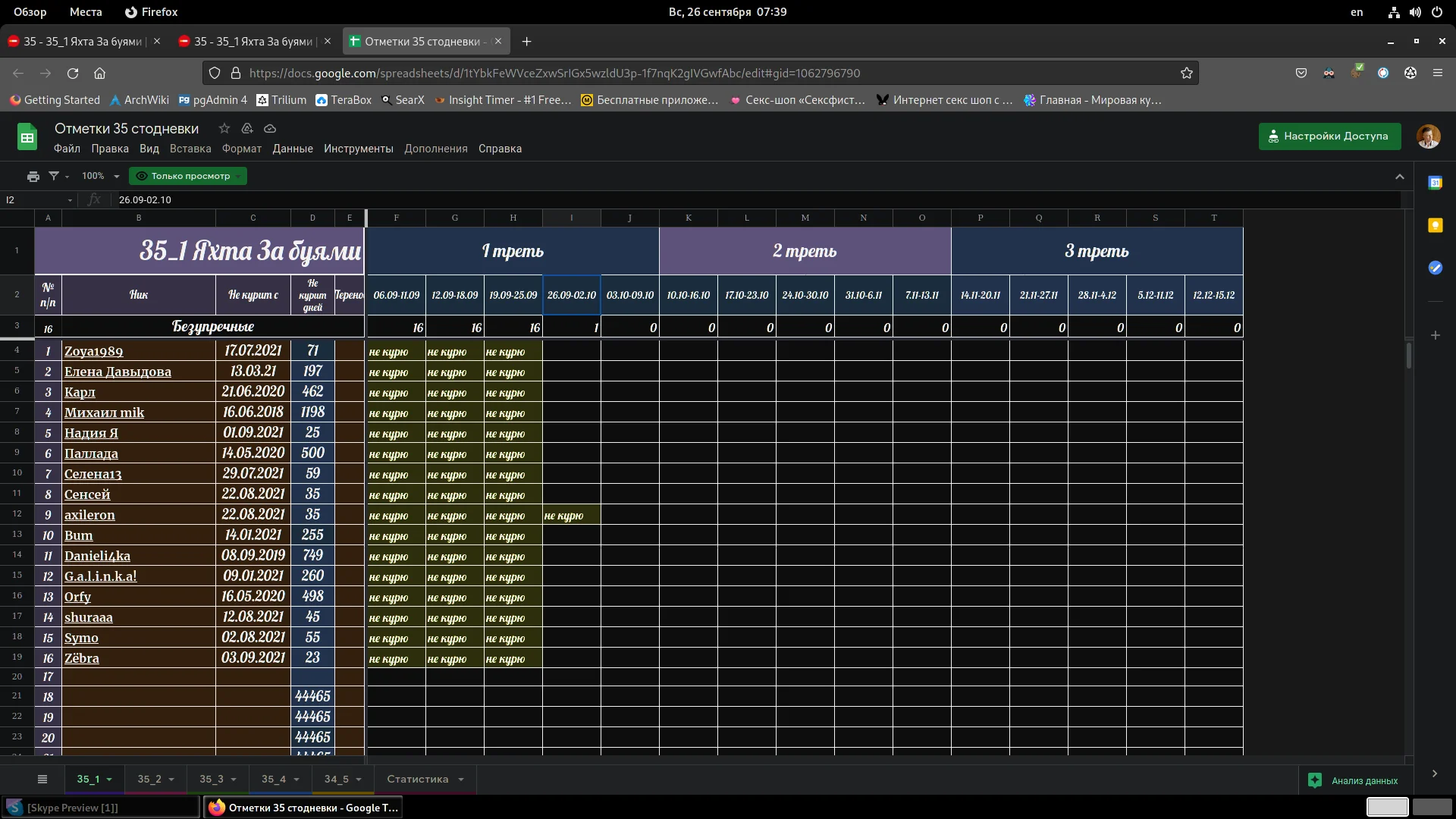Screen dimensions: 1456x819
Task: Open Google Keep side panel icon
Action: [1435, 225]
